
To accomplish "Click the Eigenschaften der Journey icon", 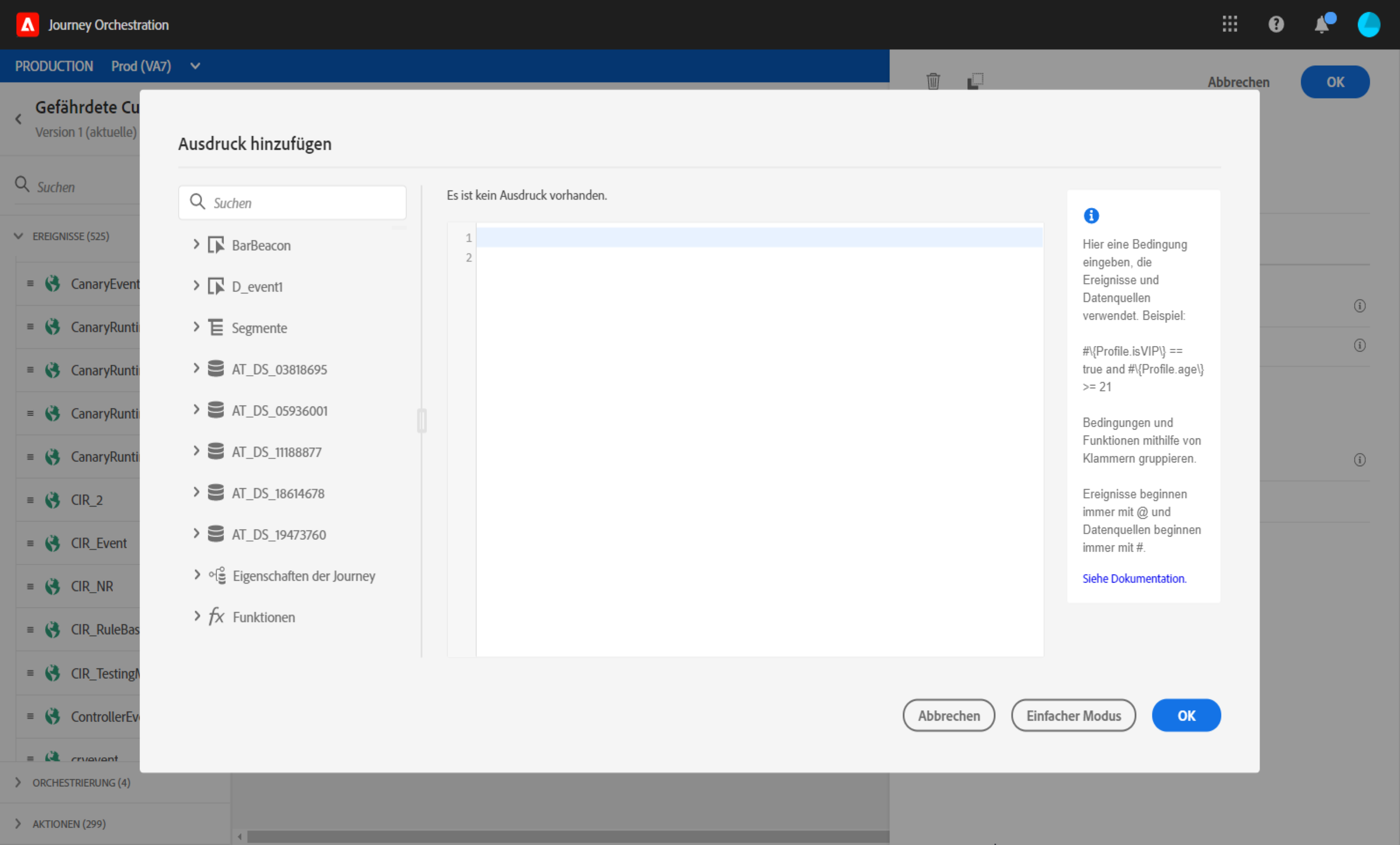I will pos(216,576).
